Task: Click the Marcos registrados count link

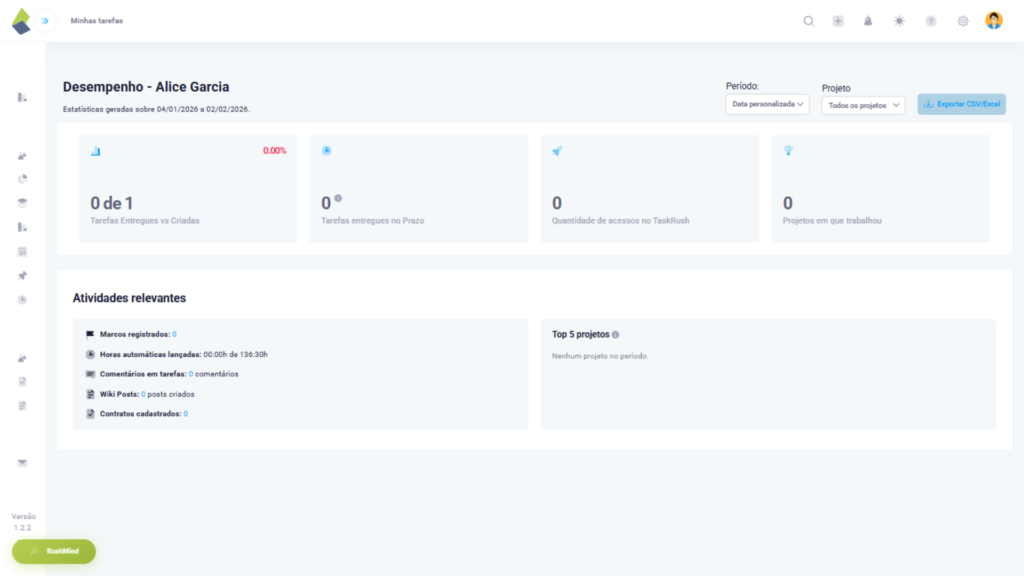Action: [174, 334]
